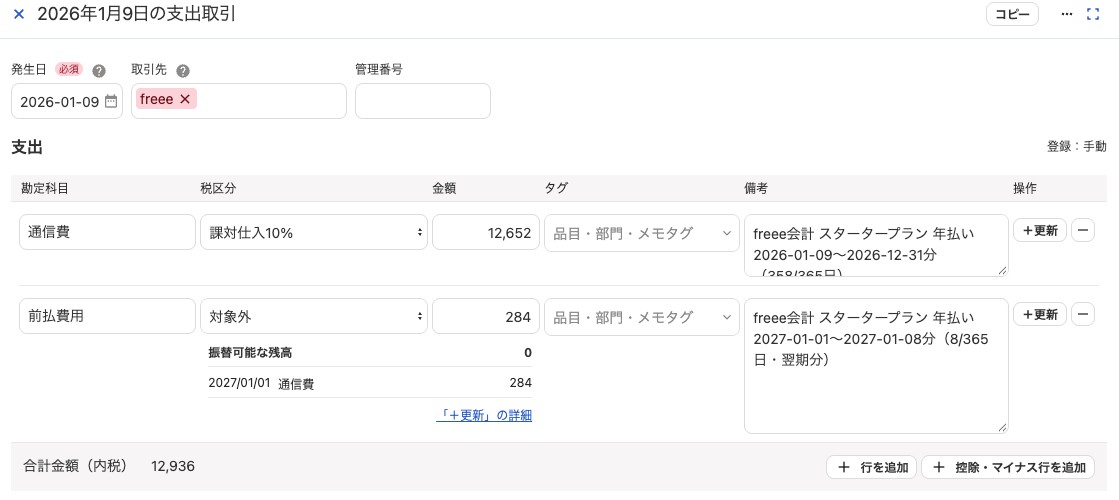Click the 合計金額（内税） label
Viewport: 1119px width, 500px height.
tap(76, 466)
